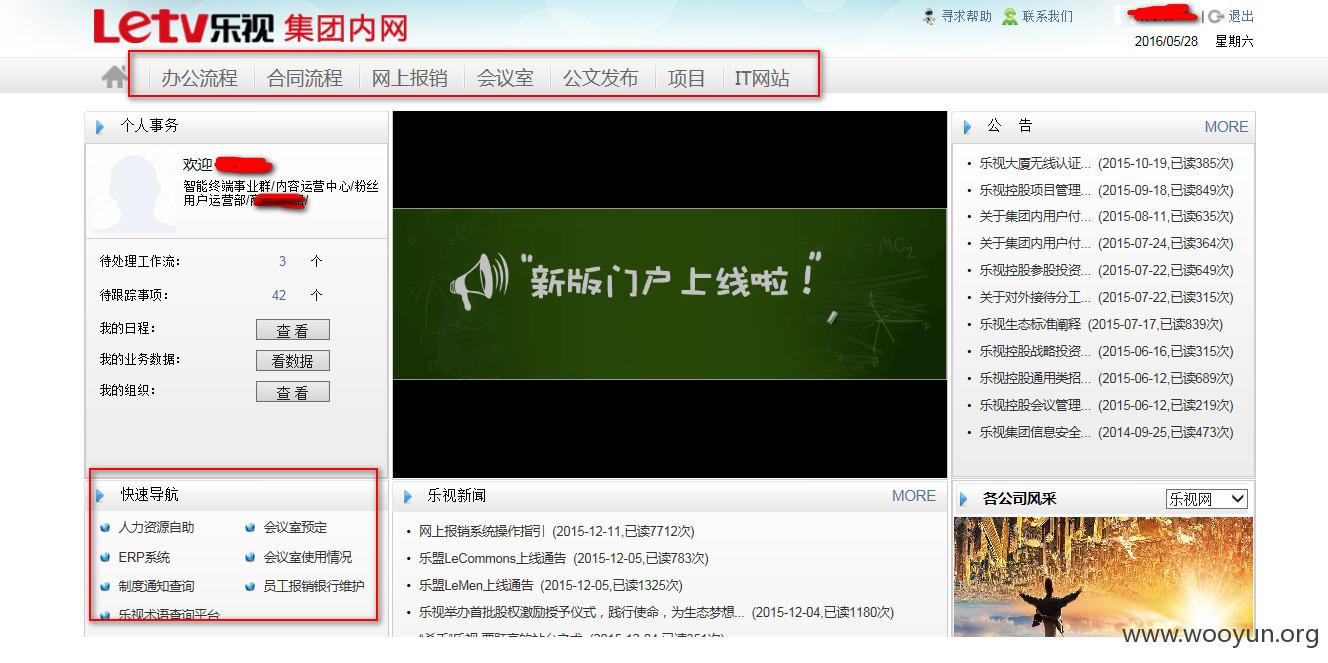Click the globe icon next to 会议室使用情况
The height and width of the screenshot is (663, 1328).
coord(250,558)
